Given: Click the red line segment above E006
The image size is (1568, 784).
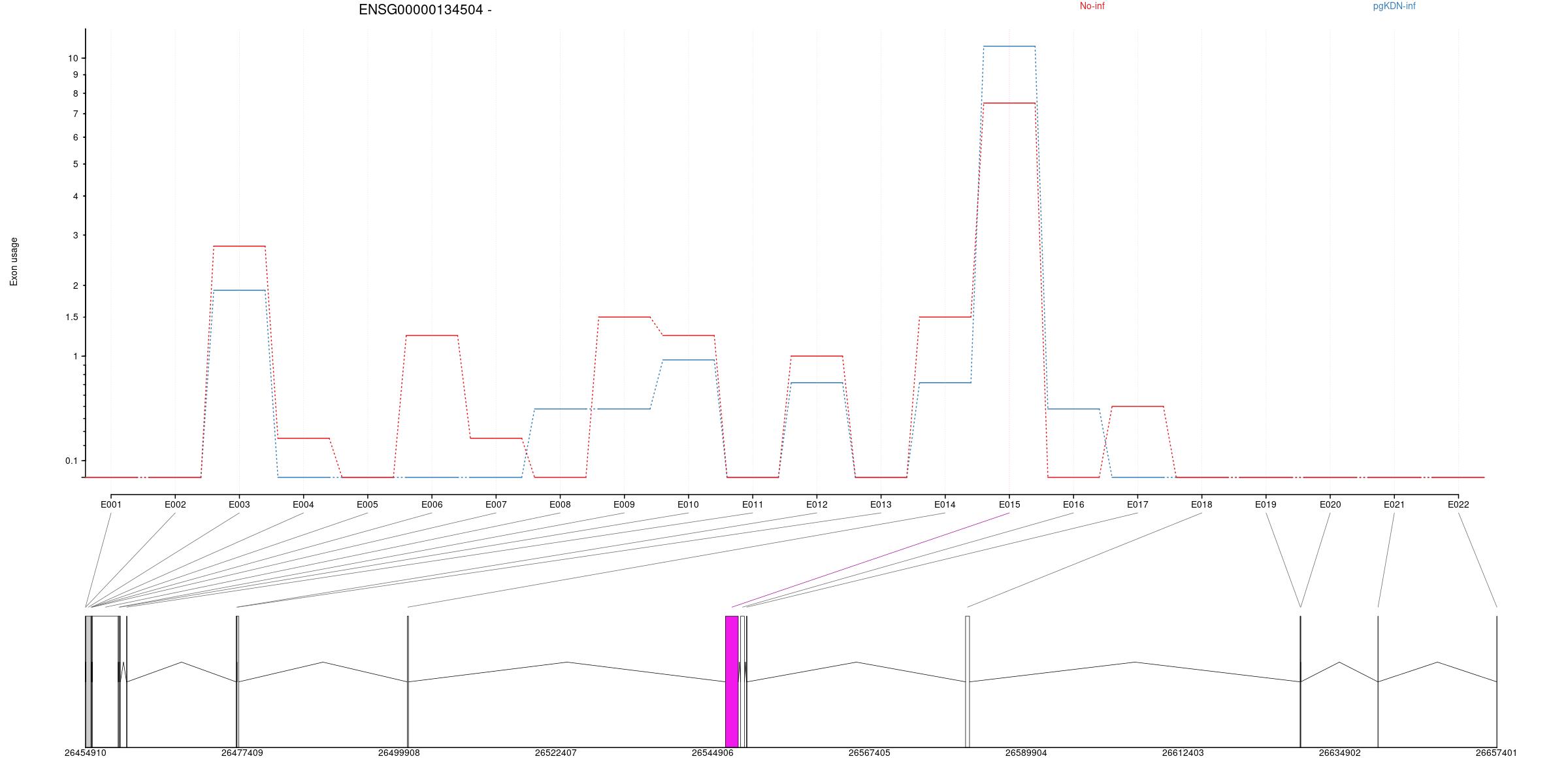Looking at the screenshot, I should coord(431,335).
